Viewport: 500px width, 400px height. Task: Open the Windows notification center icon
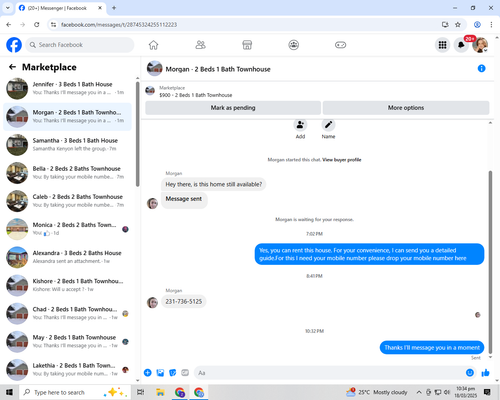coord(487,392)
